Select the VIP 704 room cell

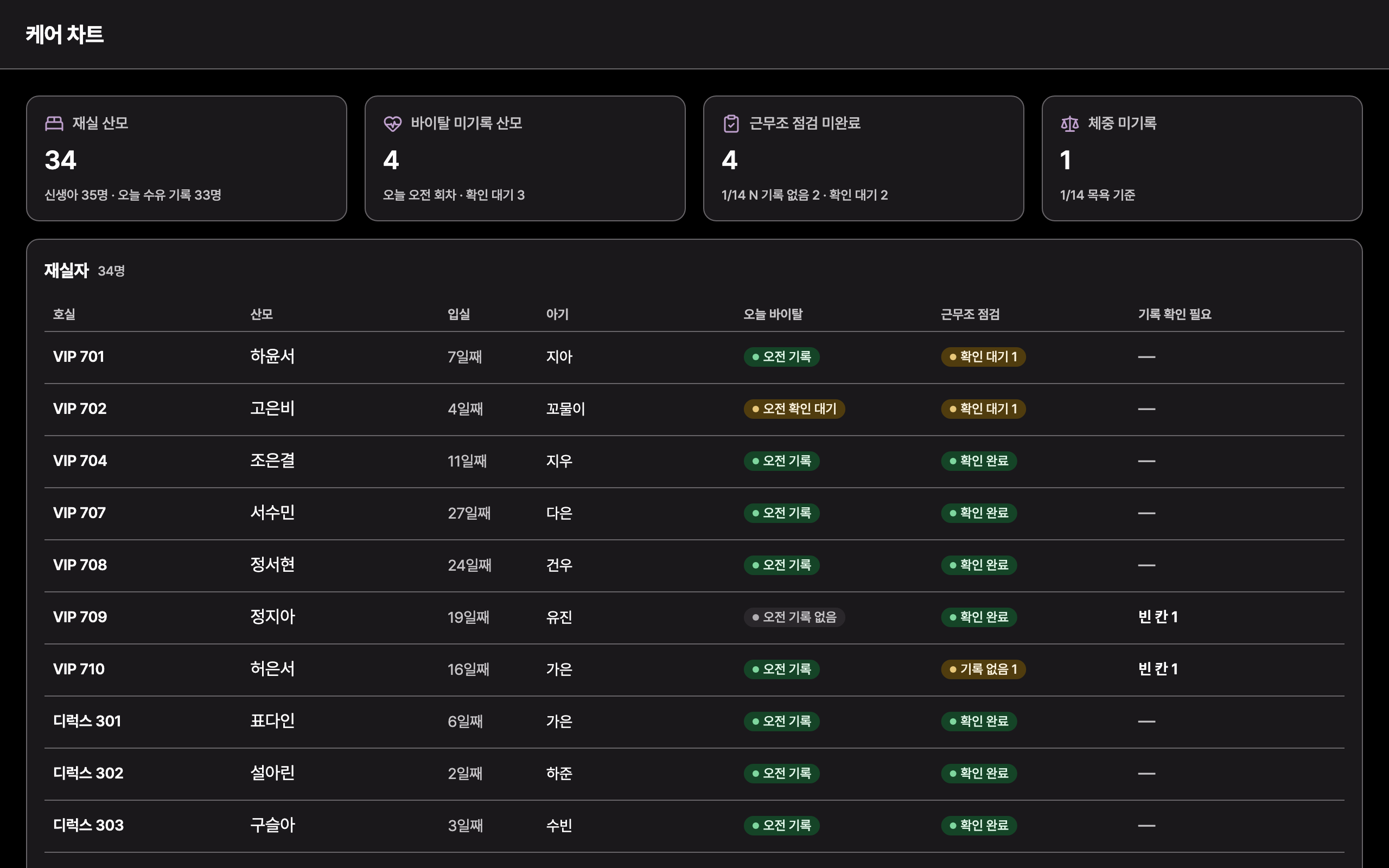pos(80,461)
